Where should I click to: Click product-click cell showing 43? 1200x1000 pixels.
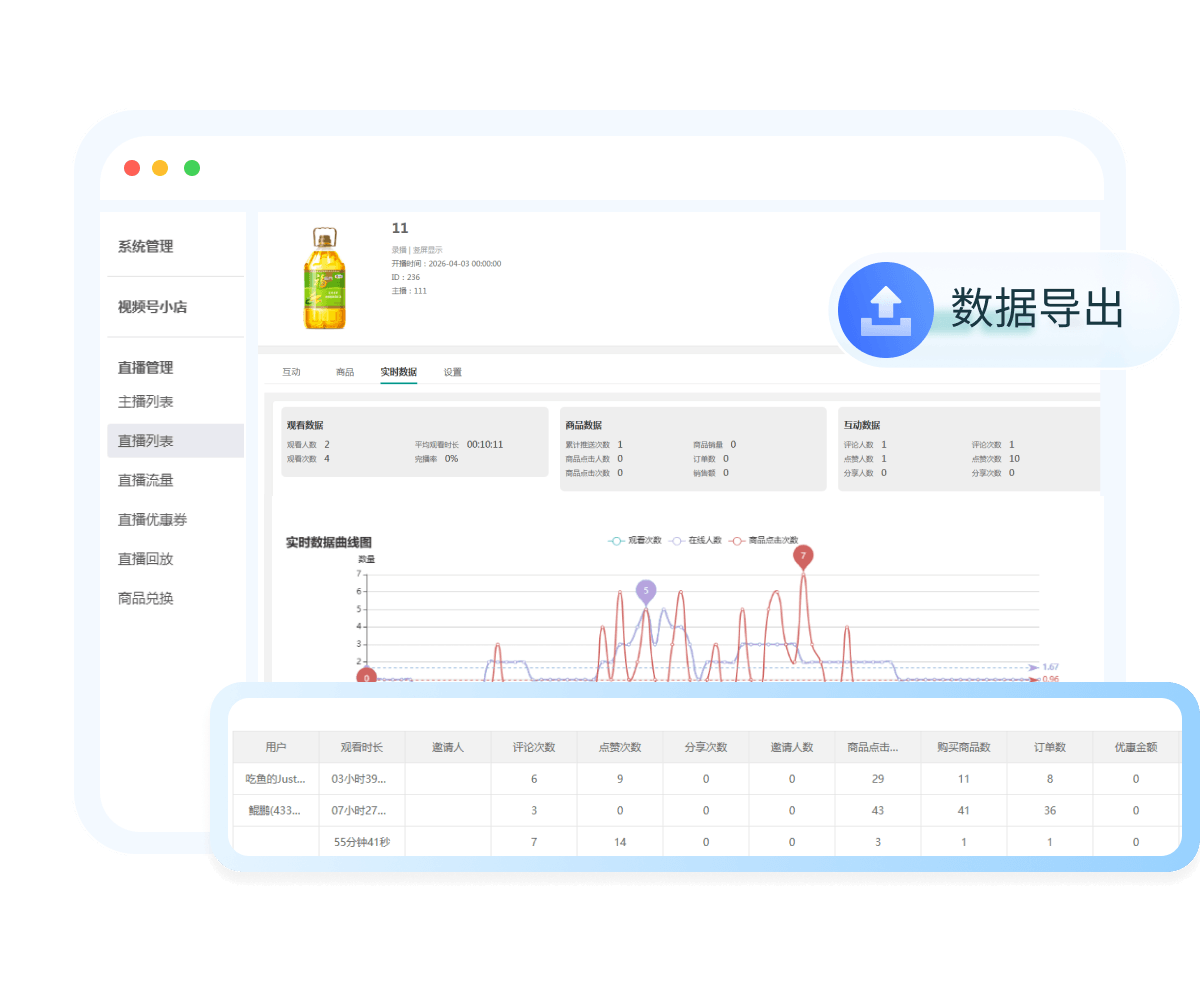point(878,811)
